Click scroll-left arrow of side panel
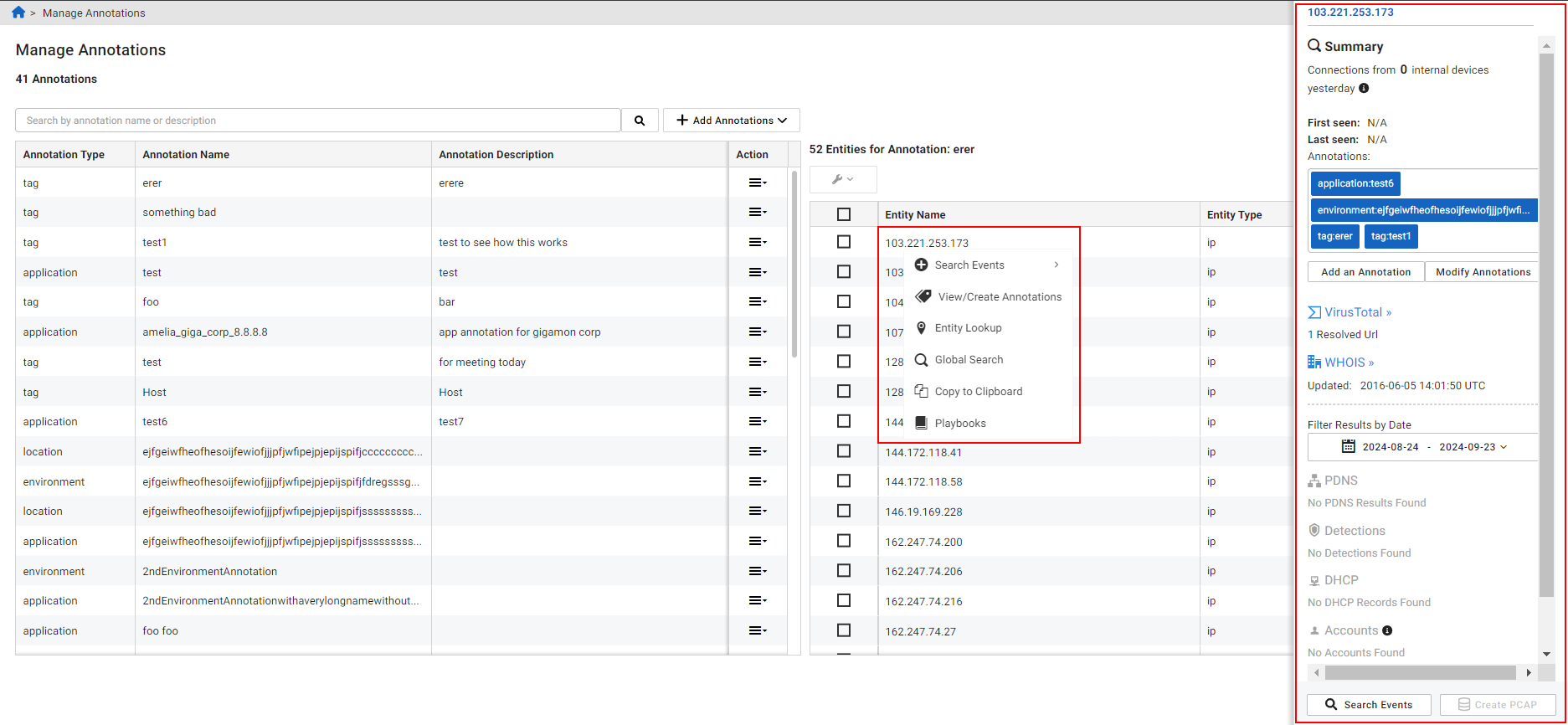The image size is (1568, 725). (1317, 672)
